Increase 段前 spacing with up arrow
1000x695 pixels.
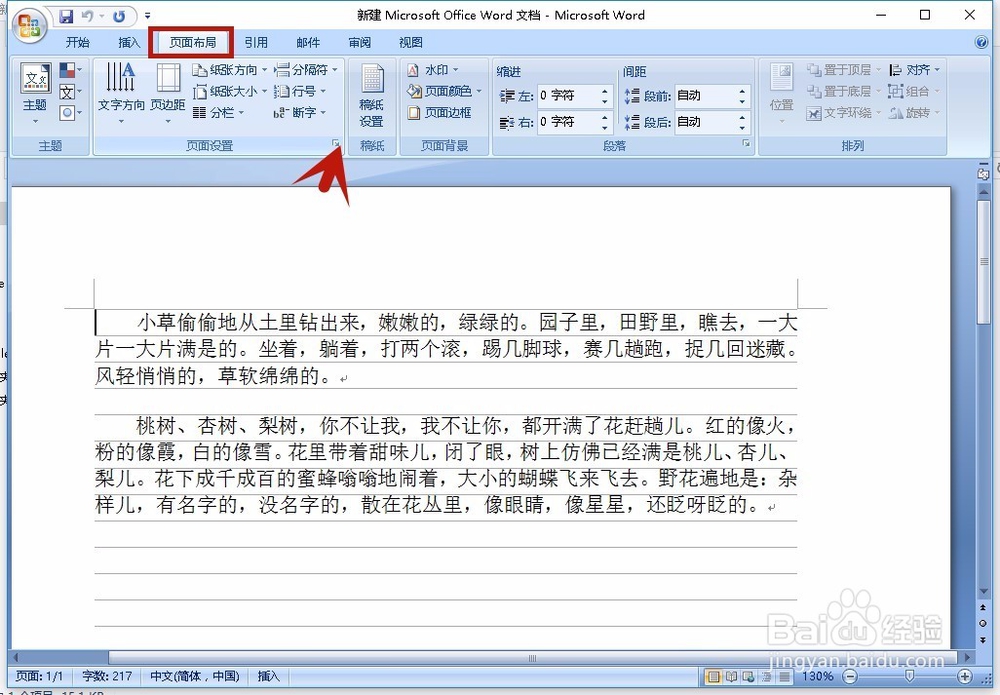[x=742, y=91]
